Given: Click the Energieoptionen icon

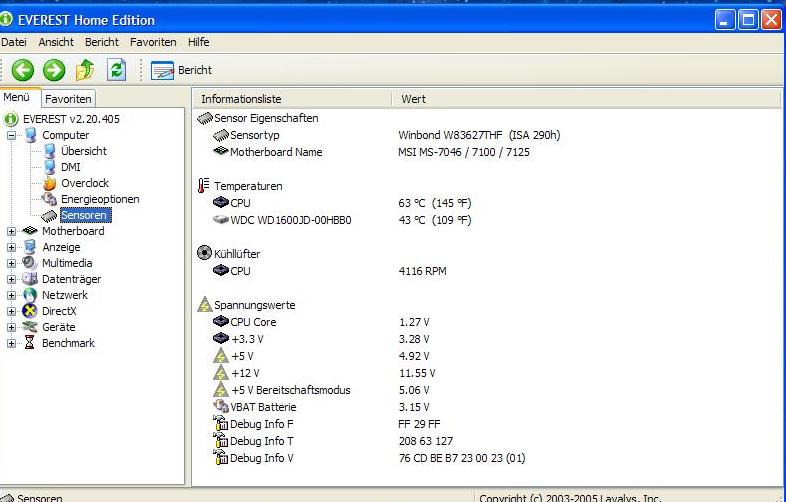Looking at the screenshot, I should coord(49,199).
